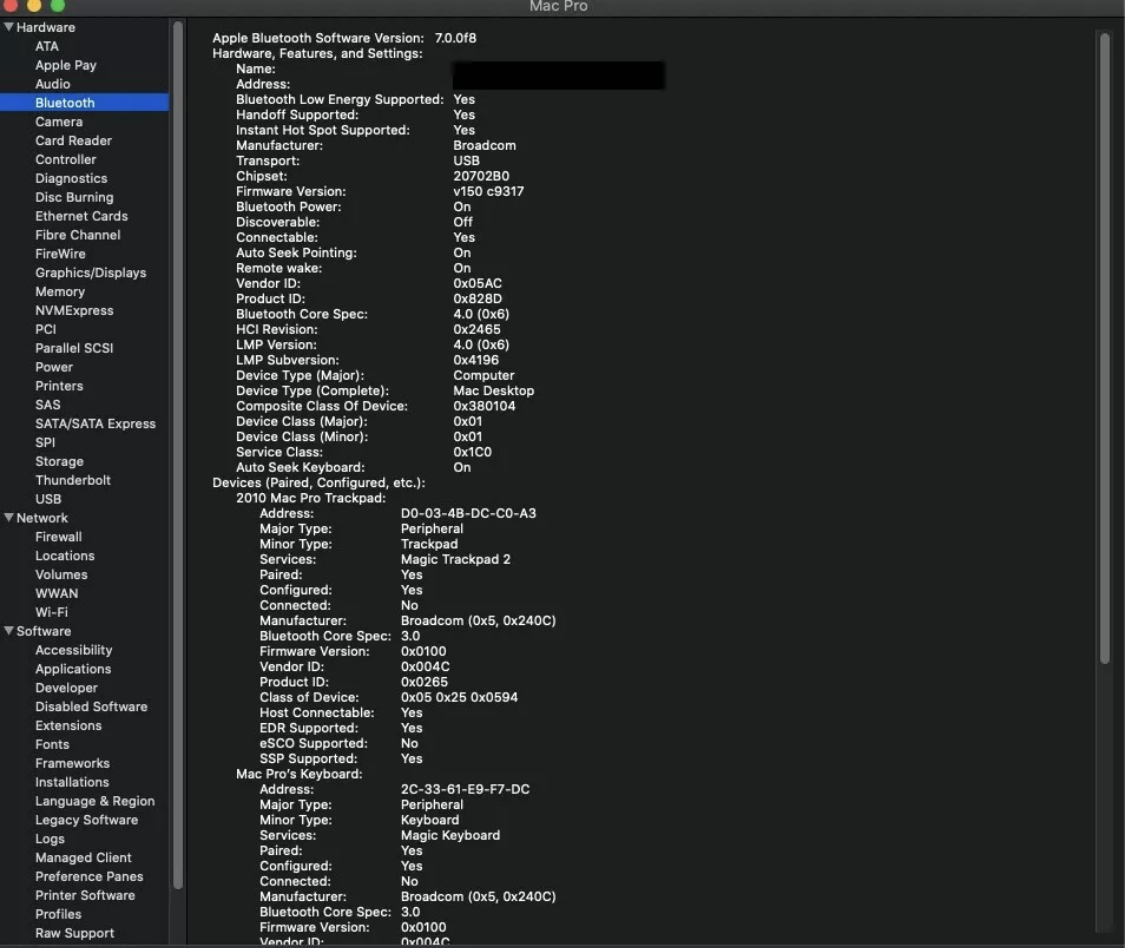Select the highlighted Bluetooth entry

[x=85, y=103]
